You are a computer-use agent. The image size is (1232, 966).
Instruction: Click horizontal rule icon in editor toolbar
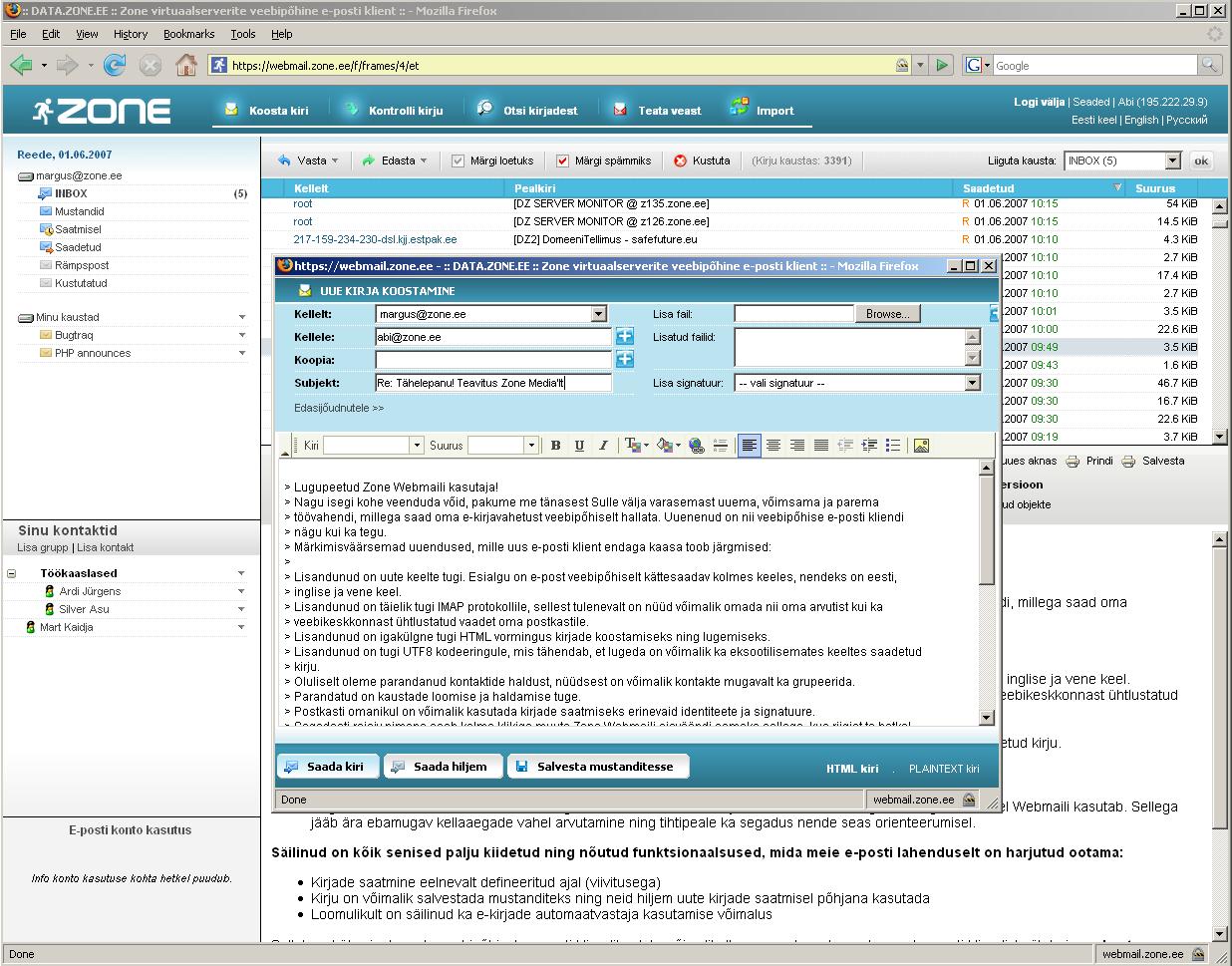[720, 446]
